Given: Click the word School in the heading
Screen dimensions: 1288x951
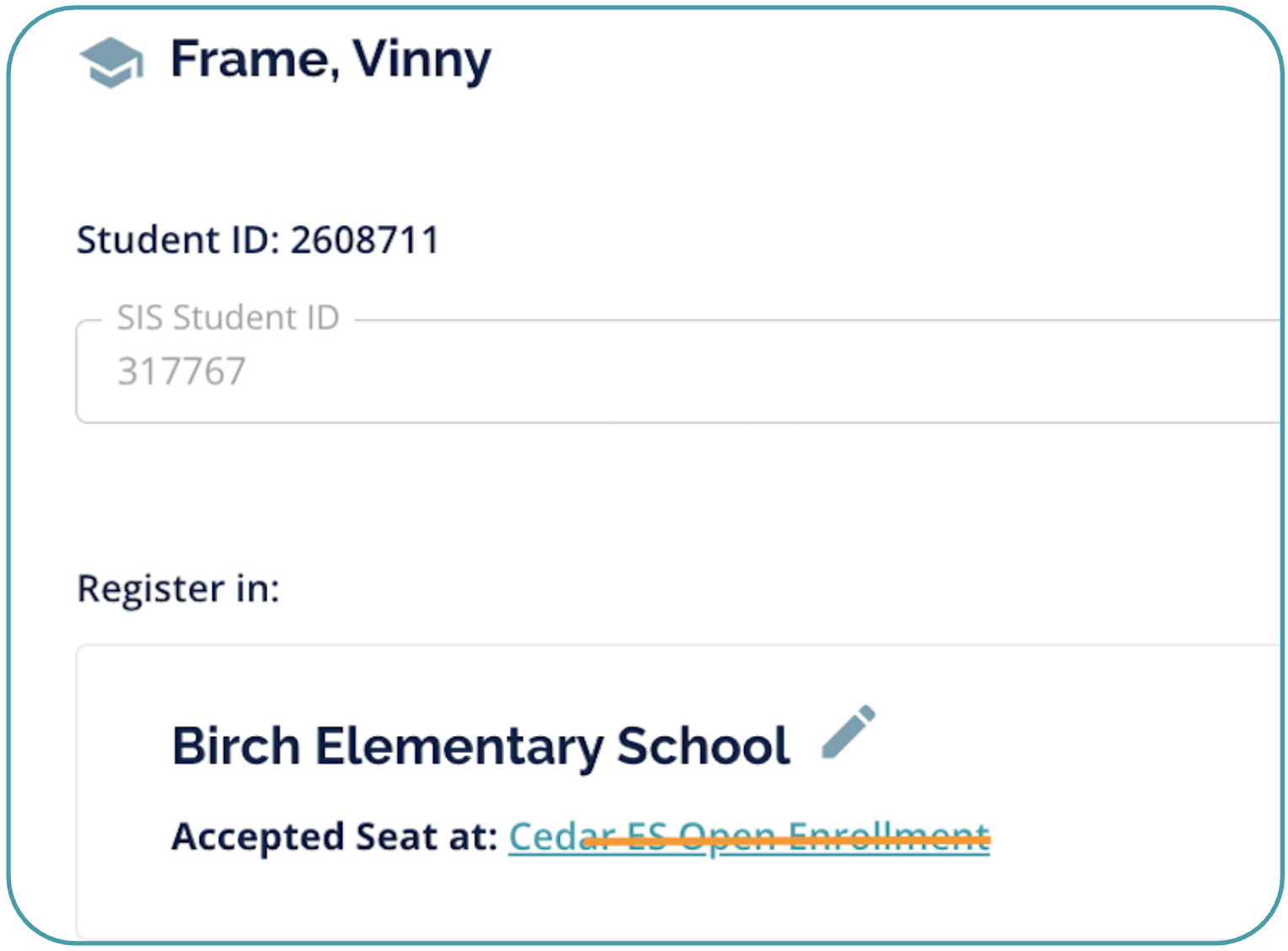Looking at the screenshot, I should pyautogui.click(x=703, y=746).
